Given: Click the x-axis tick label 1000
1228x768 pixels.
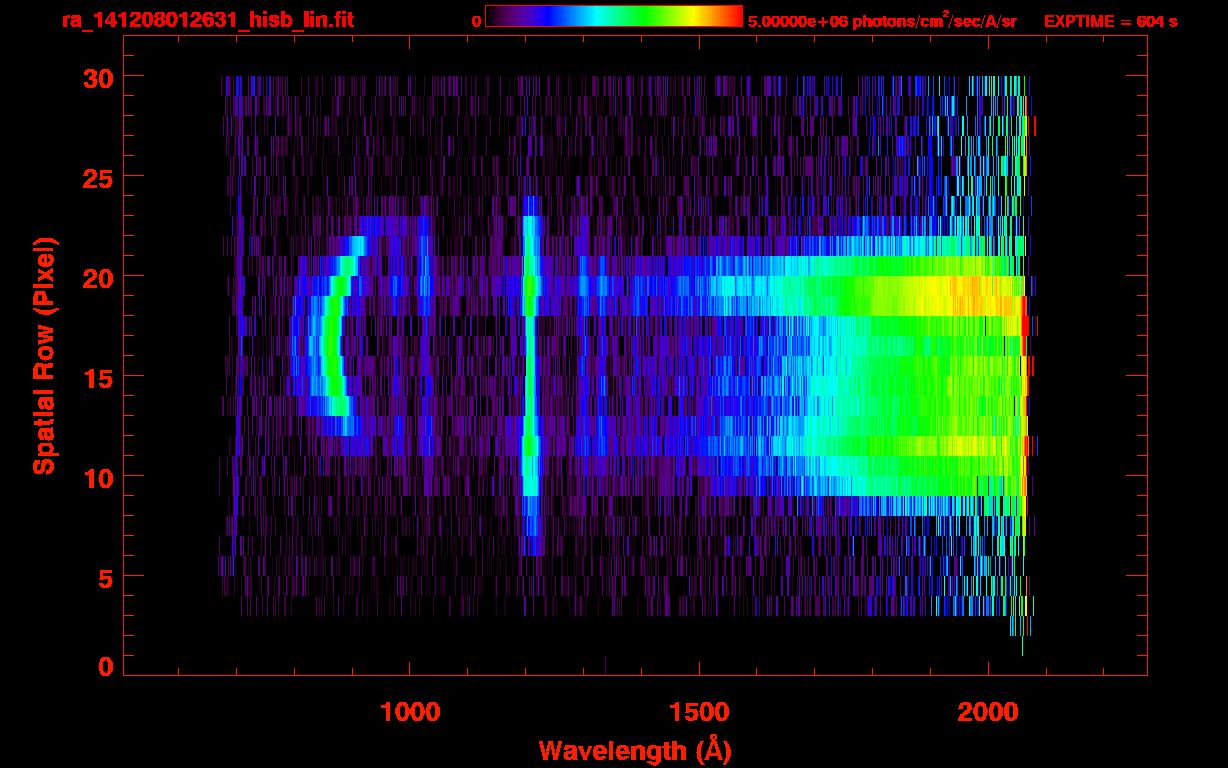Looking at the screenshot, I should [410, 712].
